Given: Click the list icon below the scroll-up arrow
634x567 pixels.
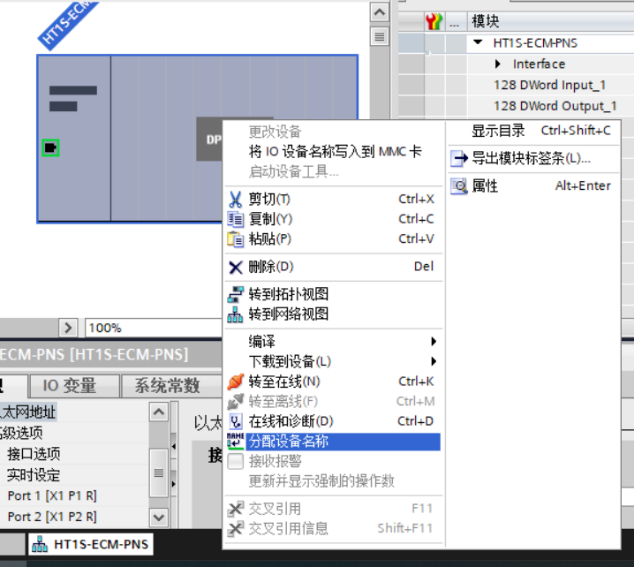Looking at the screenshot, I should click(379, 37).
